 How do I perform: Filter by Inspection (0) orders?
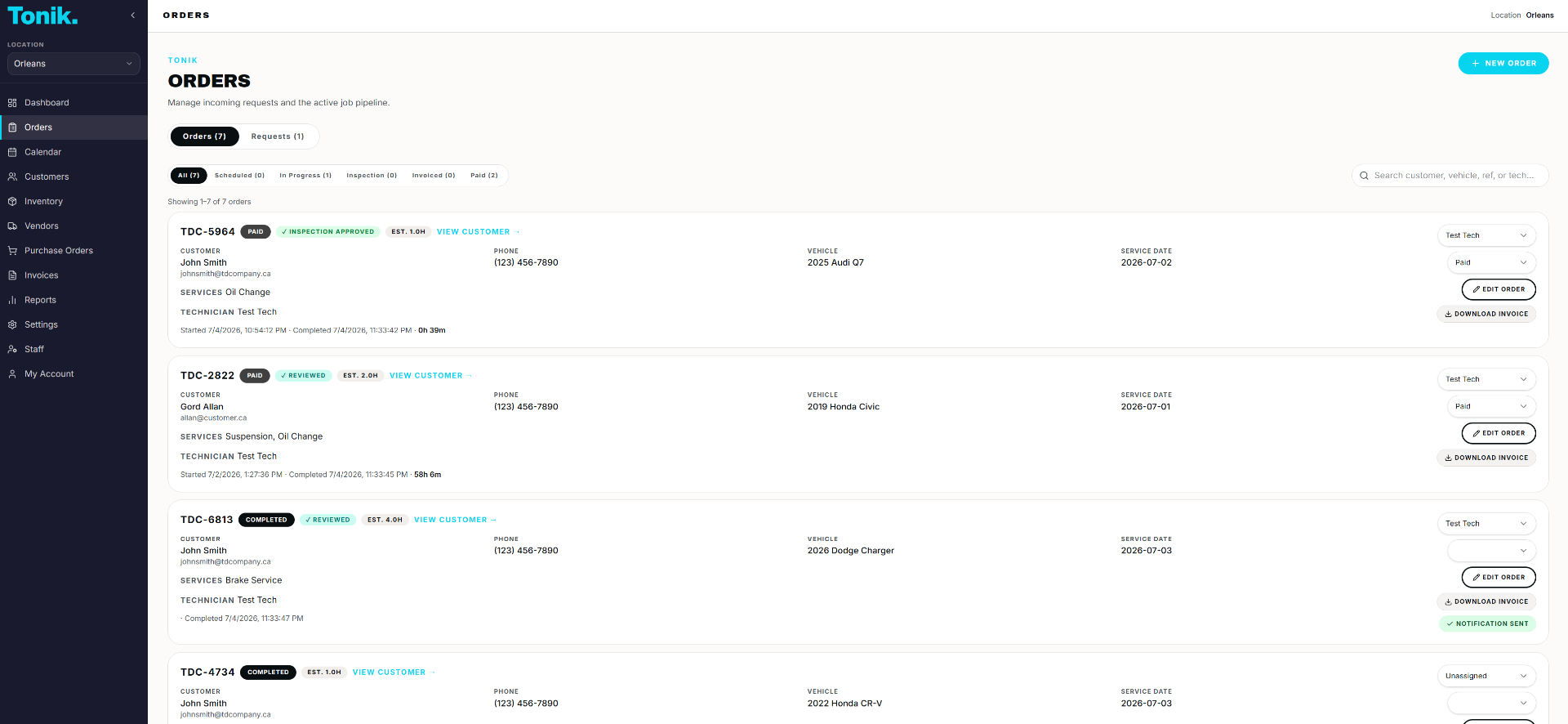pos(372,176)
